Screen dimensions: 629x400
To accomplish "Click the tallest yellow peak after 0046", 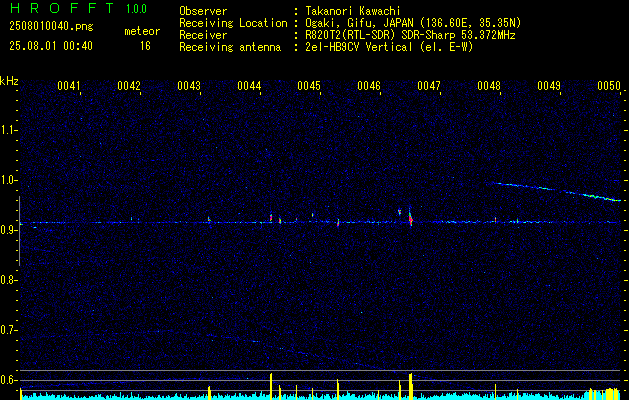I will point(410,386).
